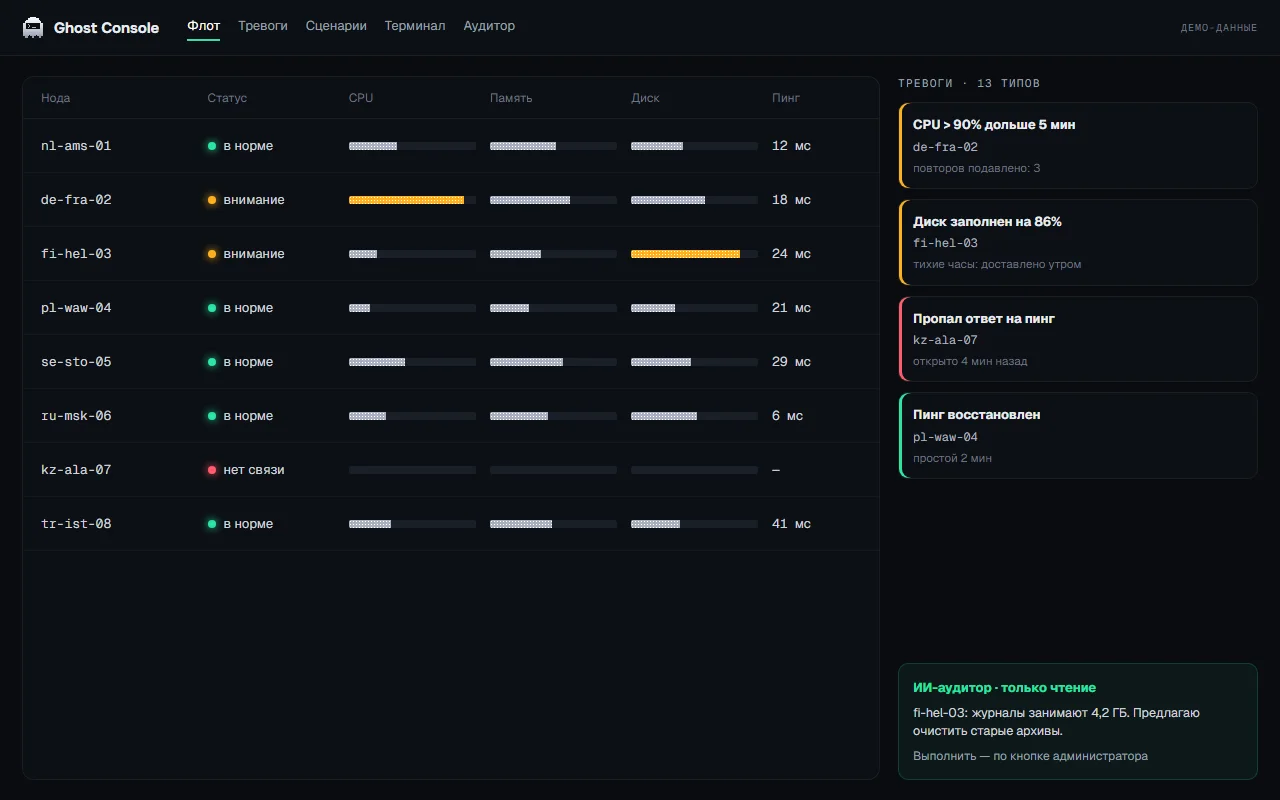1280x800 pixels.
Task: Open the Сценарии tab
Action: [x=336, y=26]
